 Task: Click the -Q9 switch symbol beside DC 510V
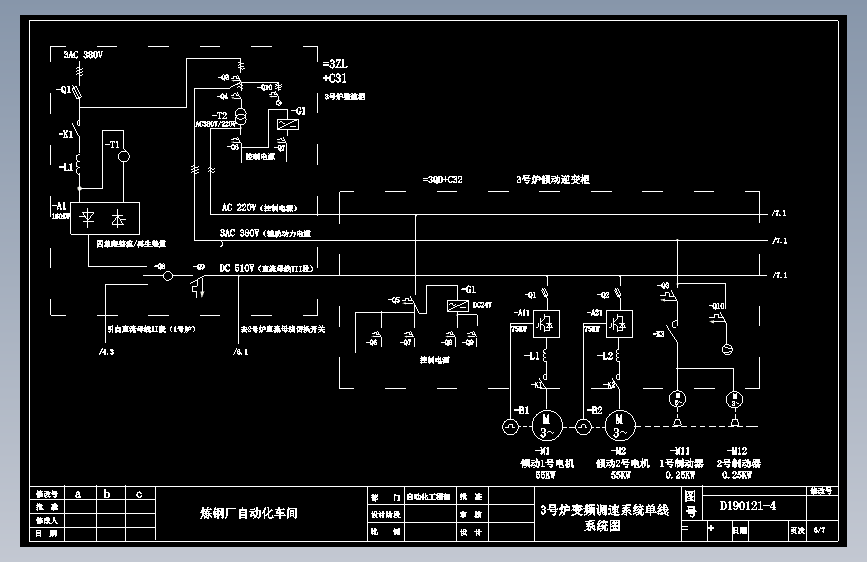(198, 286)
